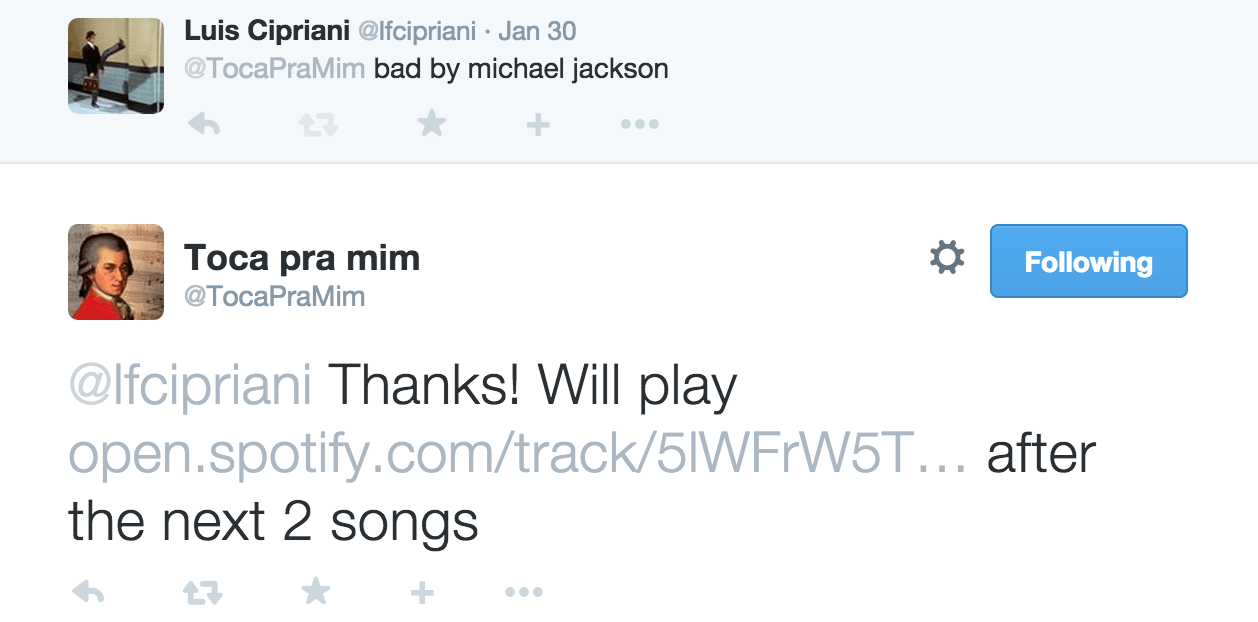This screenshot has width=1258, height=622.
Task: Favorite Luis Cipriani's tweet with star
Action: (431, 124)
